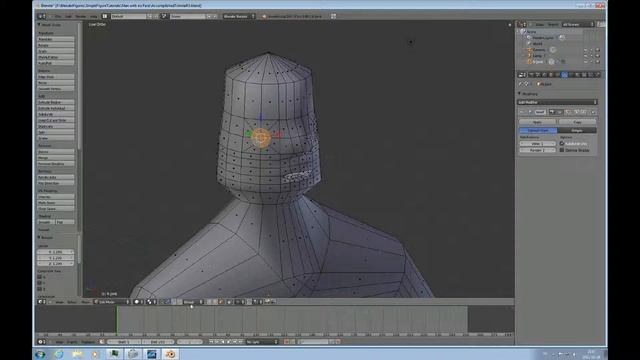This screenshot has height=360, width=640.
Task: Click the timeline Start frame field
Action: click(123, 342)
